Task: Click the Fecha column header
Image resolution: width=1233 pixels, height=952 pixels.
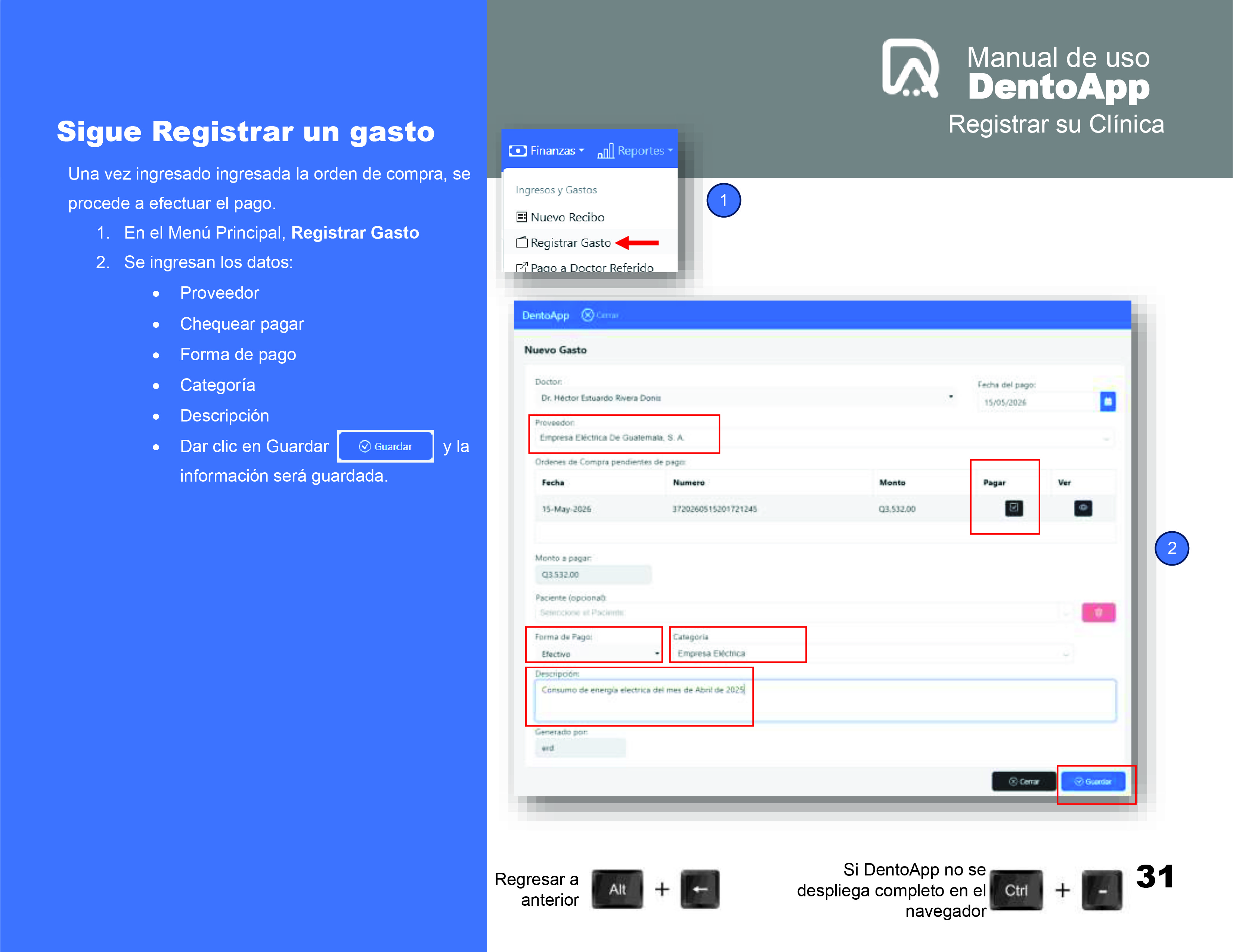Action: coord(553,482)
